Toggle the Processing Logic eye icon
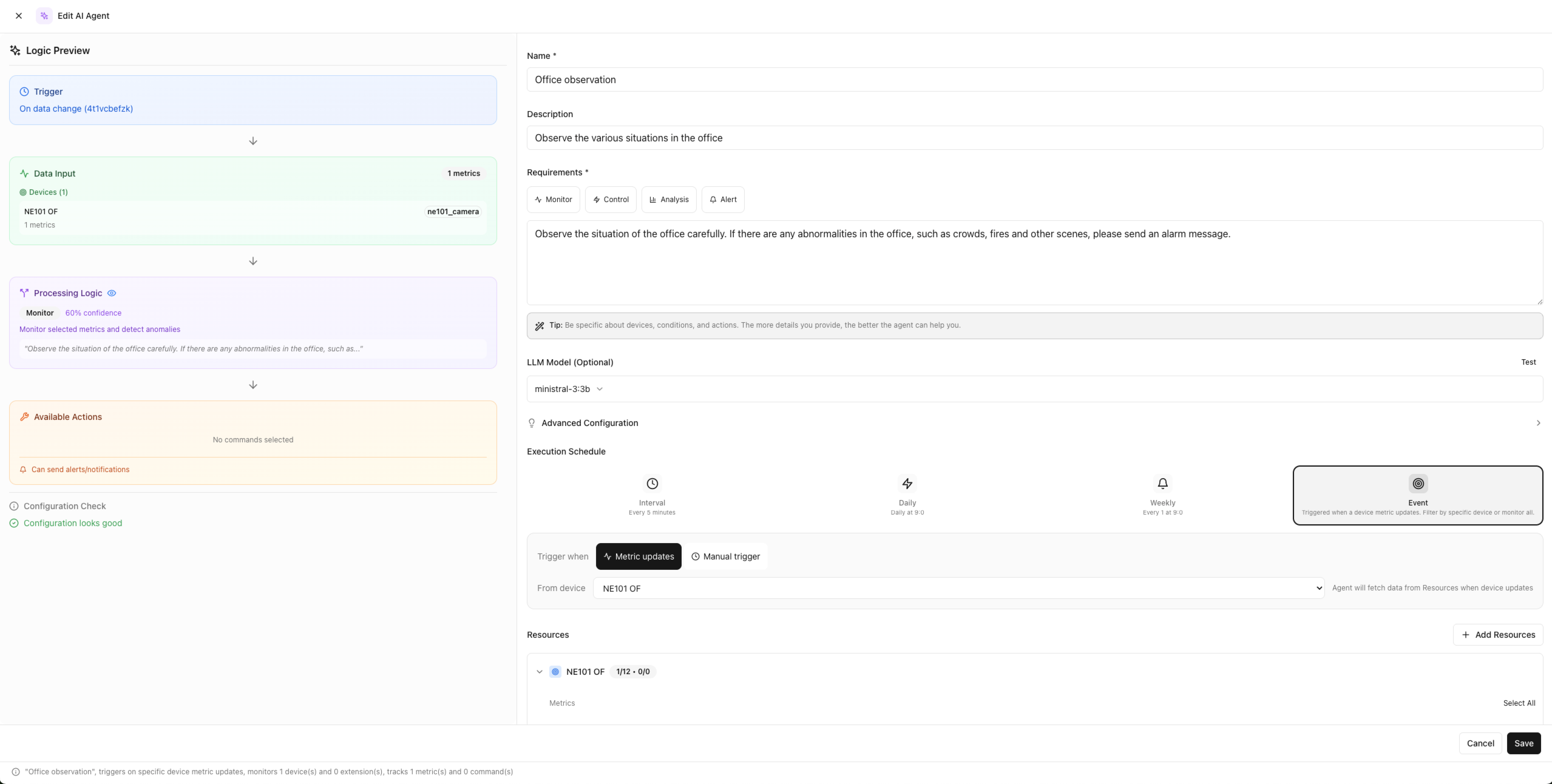The image size is (1552, 784). (x=112, y=293)
